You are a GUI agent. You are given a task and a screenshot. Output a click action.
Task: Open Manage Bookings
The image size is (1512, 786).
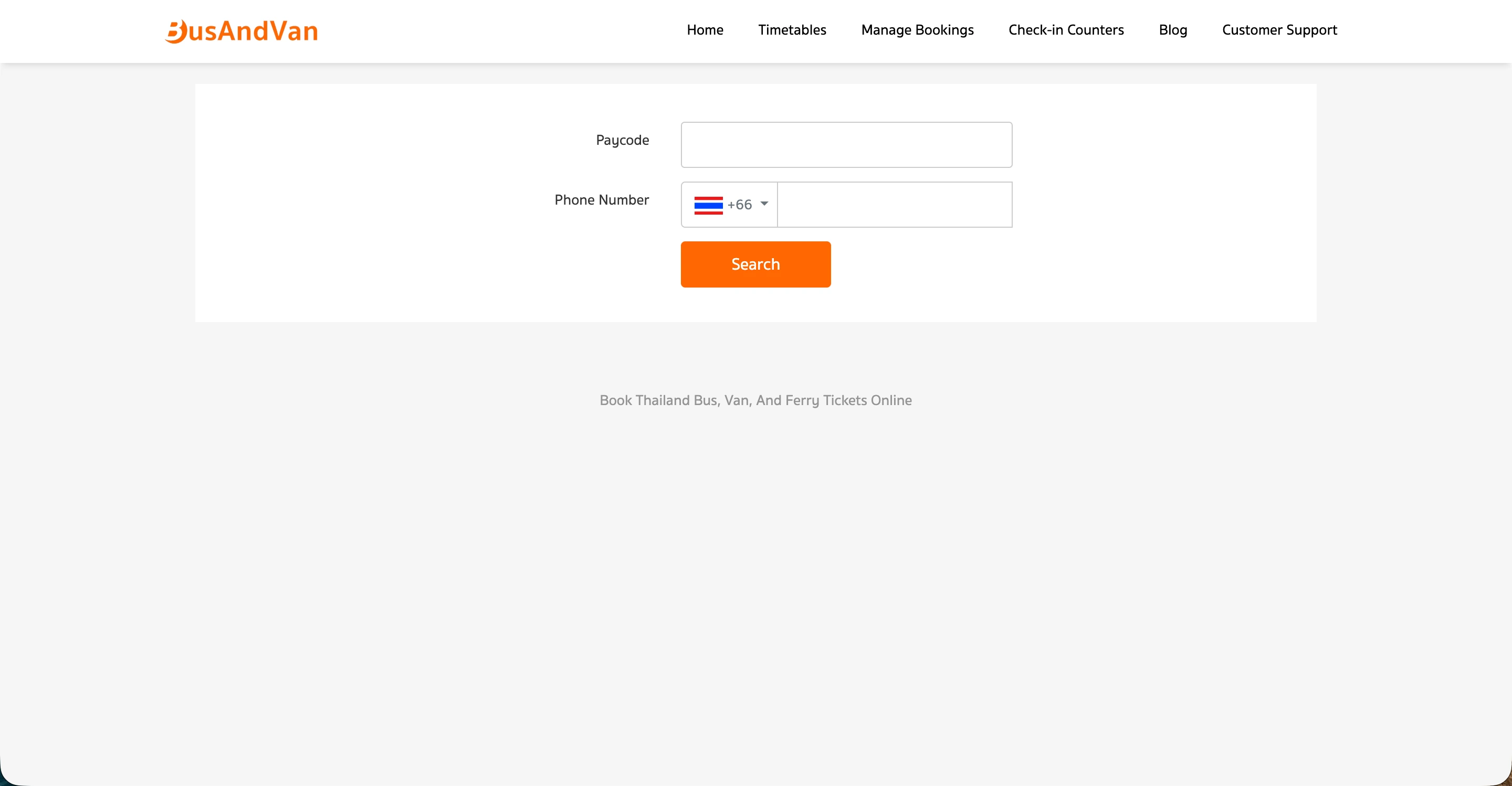[917, 30]
